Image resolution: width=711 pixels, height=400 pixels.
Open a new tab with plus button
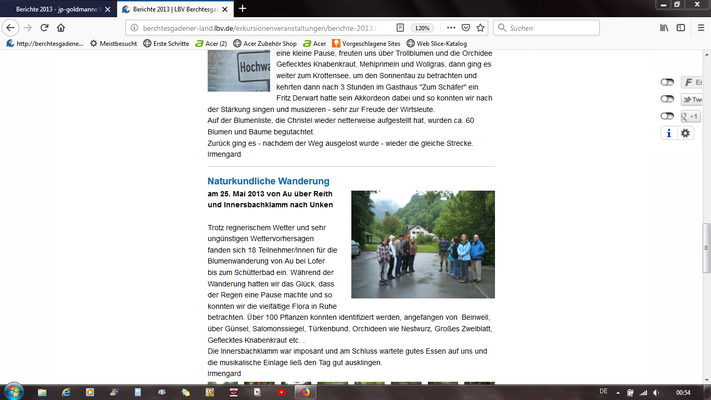click(x=243, y=9)
